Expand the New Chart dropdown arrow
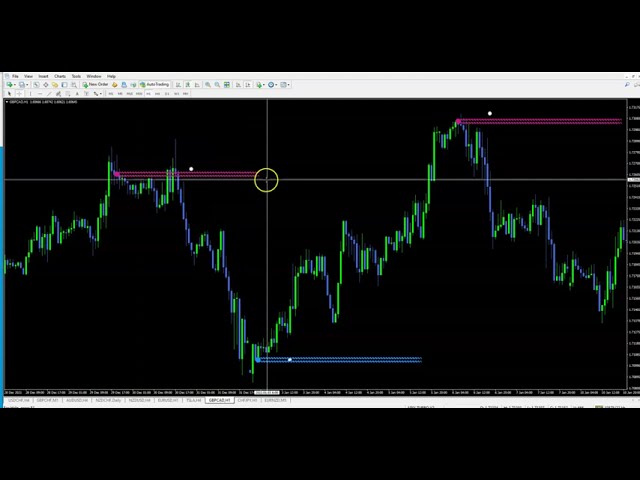This screenshot has width=640, height=480. click(x=15, y=85)
